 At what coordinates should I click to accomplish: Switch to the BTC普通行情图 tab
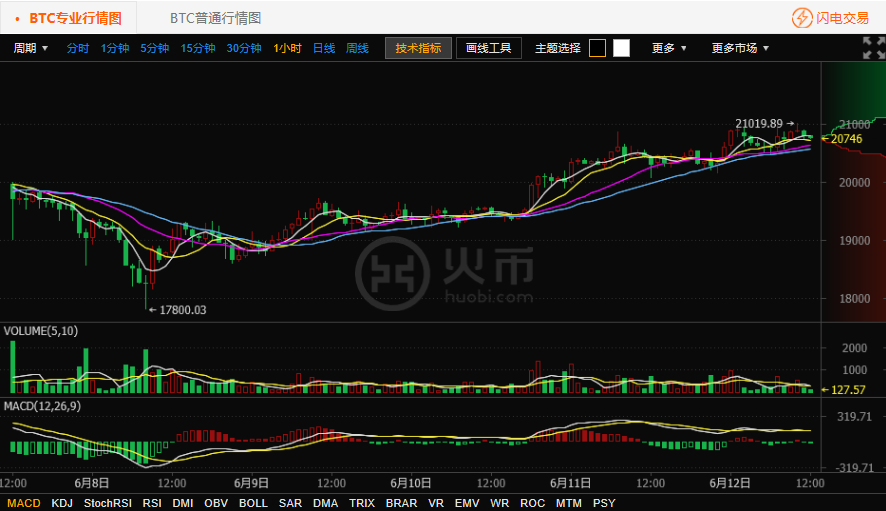tap(215, 18)
